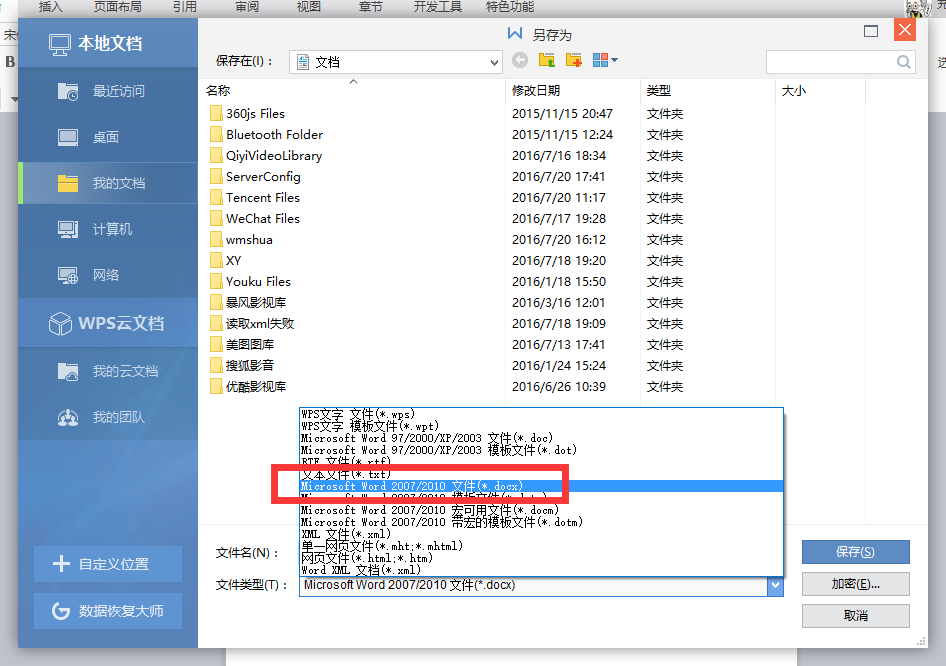The height and width of the screenshot is (666, 946).
Task: Click the search magnifier icon
Action: pyautogui.click(x=903, y=62)
